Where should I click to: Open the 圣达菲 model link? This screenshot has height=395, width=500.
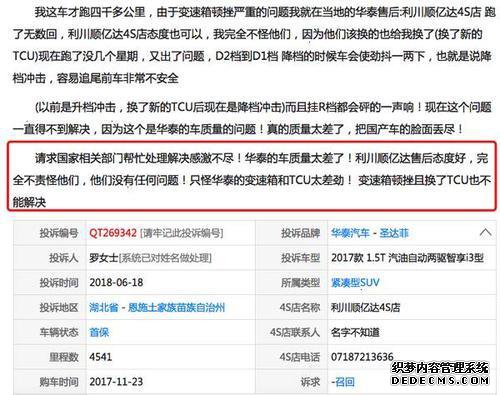pyautogui.click(x=394, y=233)
